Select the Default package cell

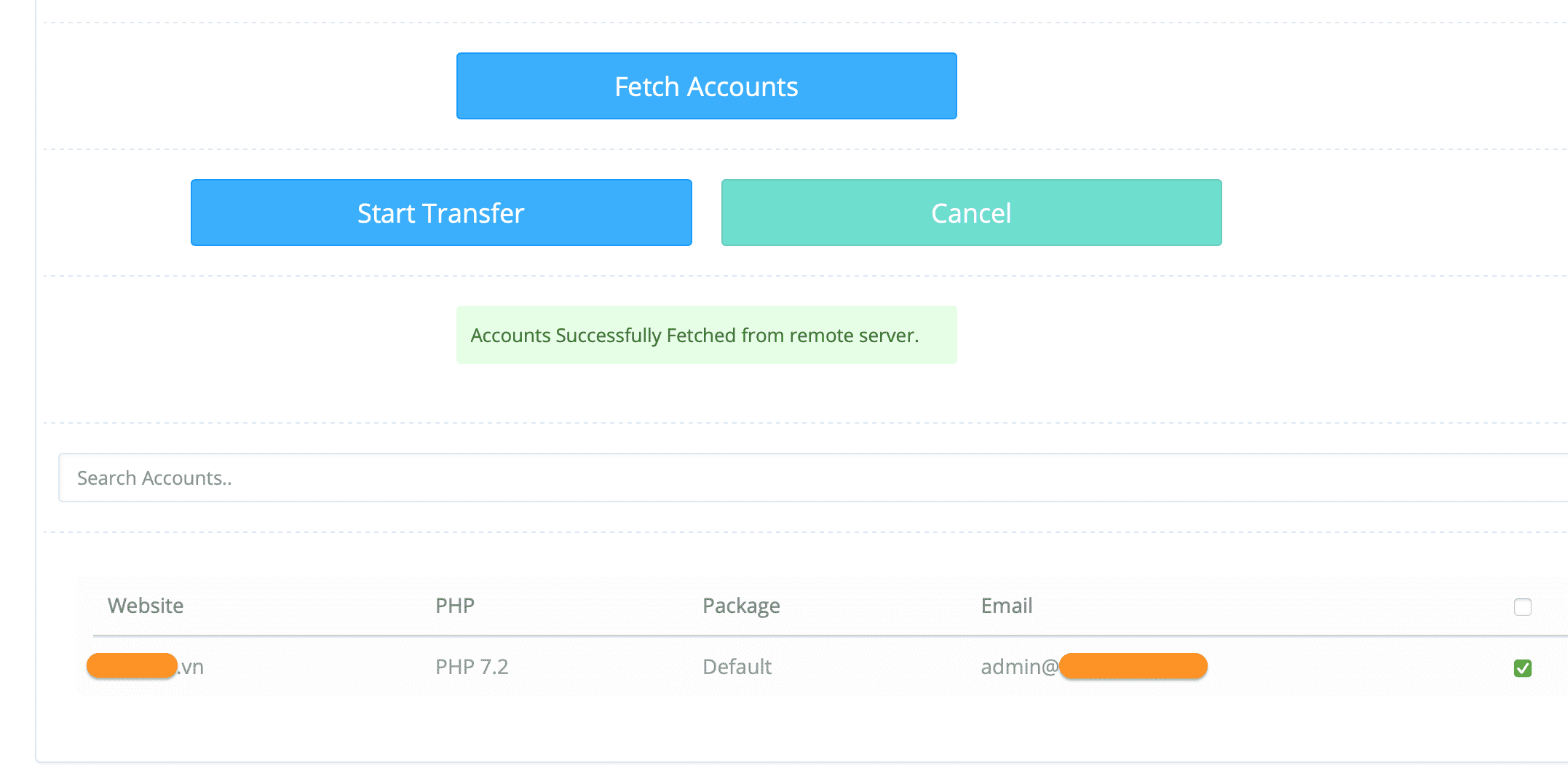click(x=737, y=667)
